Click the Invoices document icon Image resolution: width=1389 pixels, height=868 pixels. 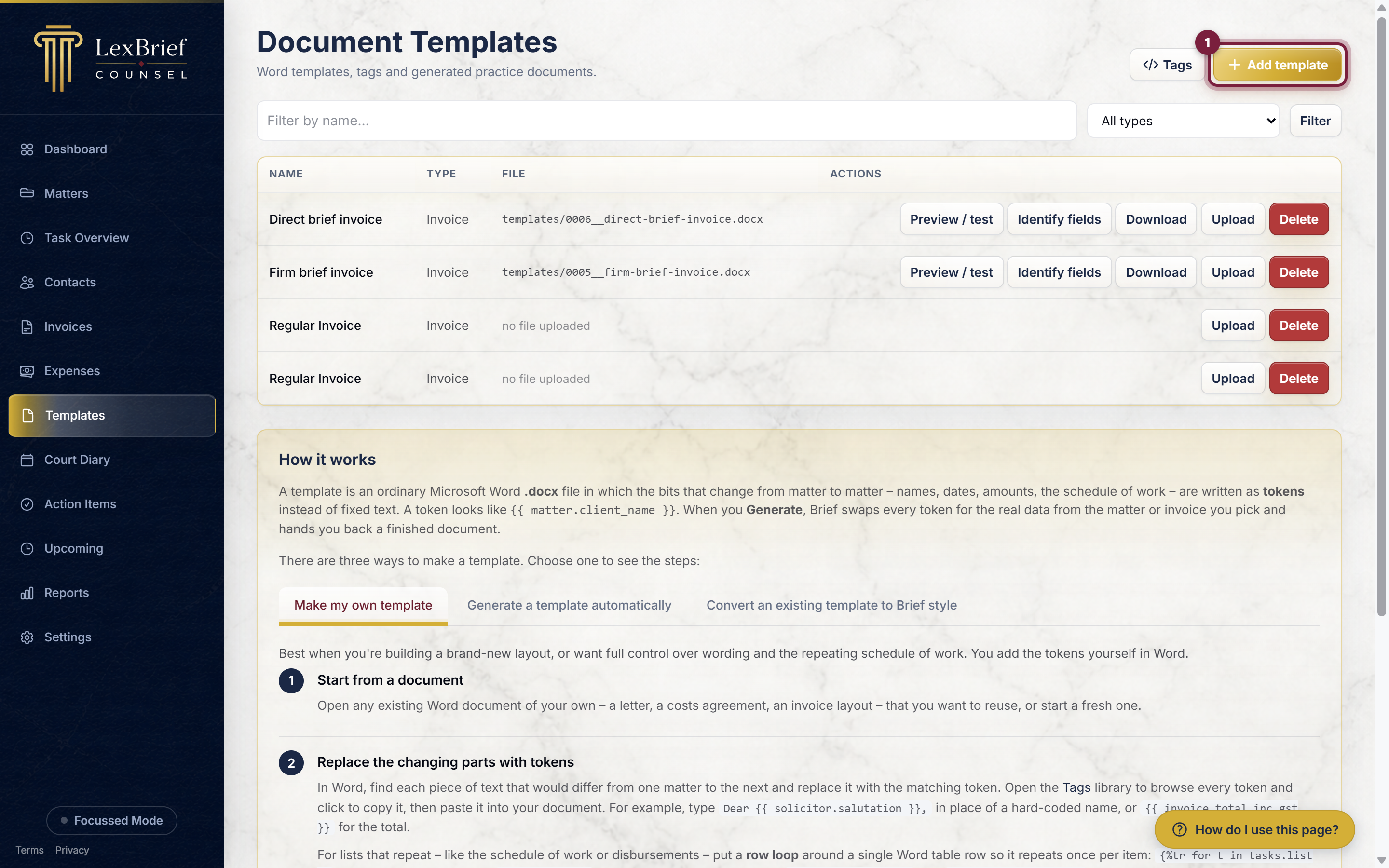[x=27, y=326]
